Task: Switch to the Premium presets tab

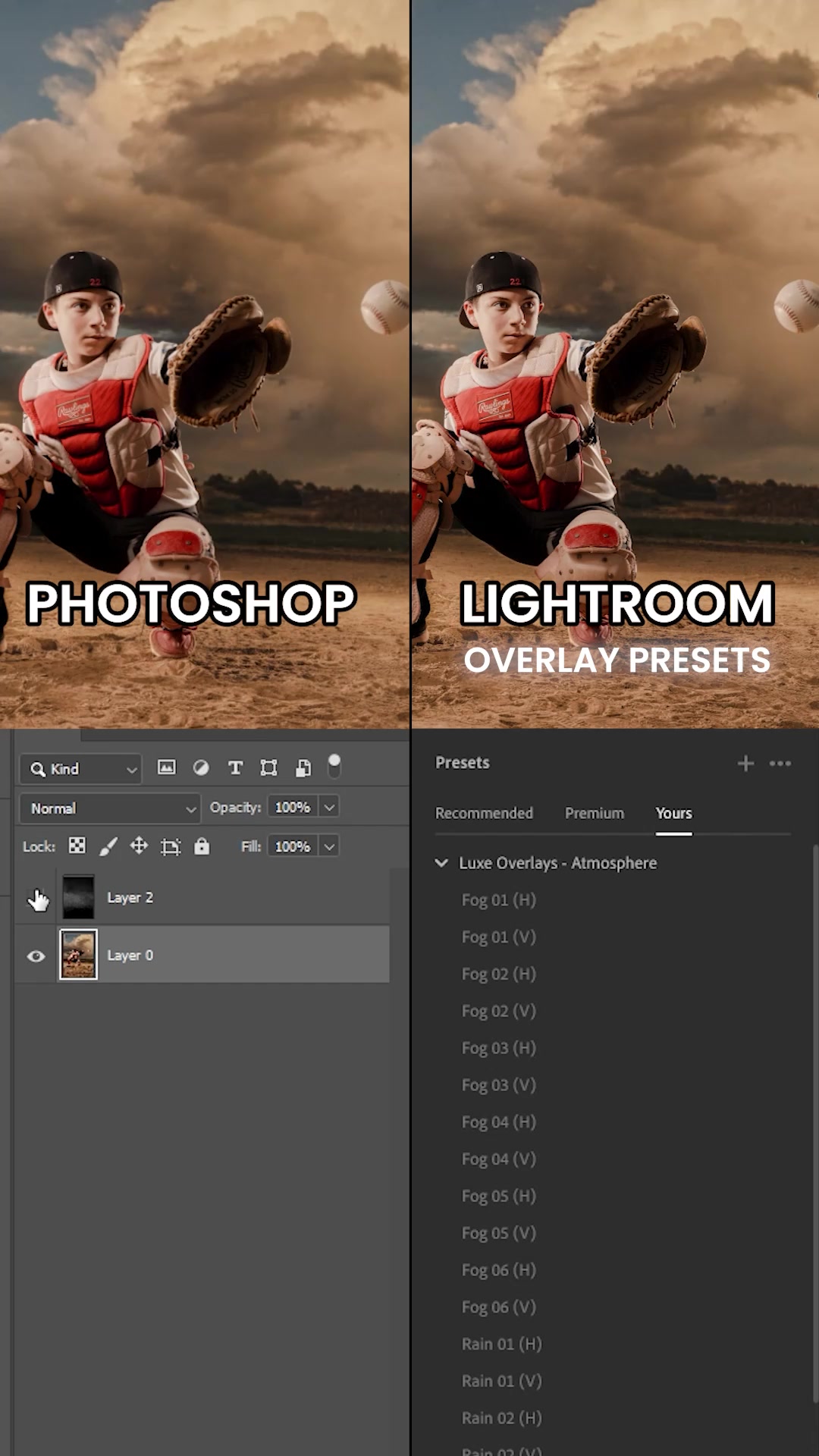Action: (595, 813)
